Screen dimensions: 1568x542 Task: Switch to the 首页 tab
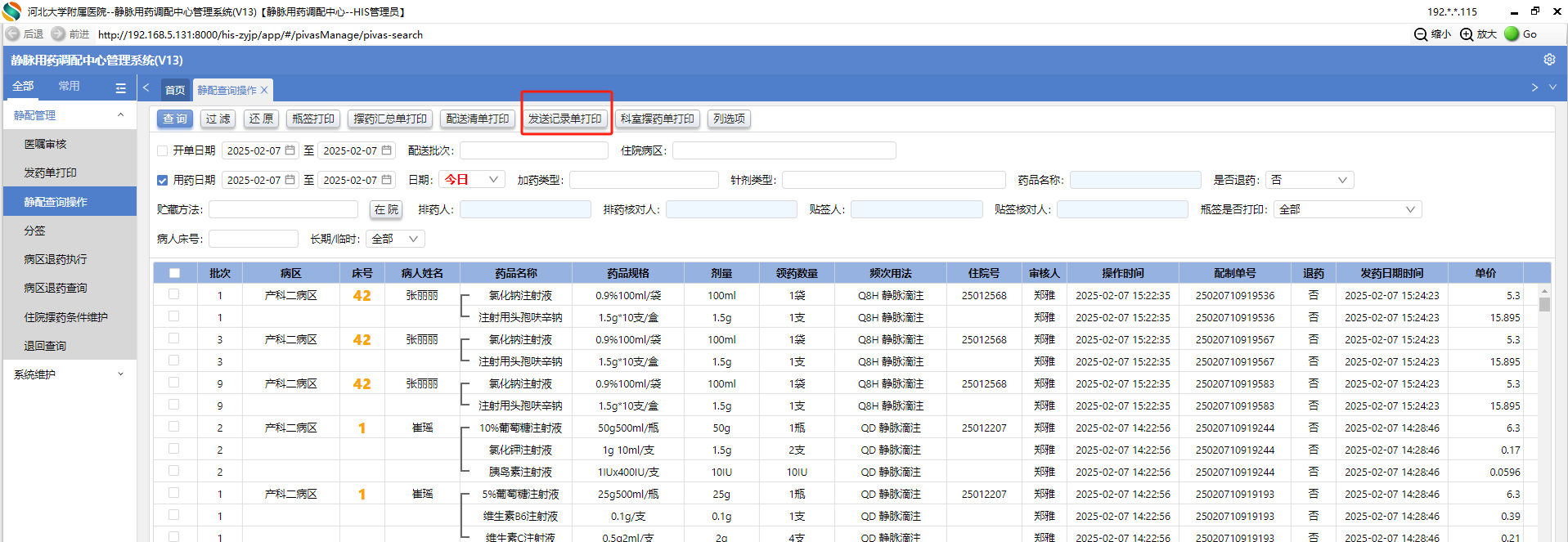click(175, 90)
